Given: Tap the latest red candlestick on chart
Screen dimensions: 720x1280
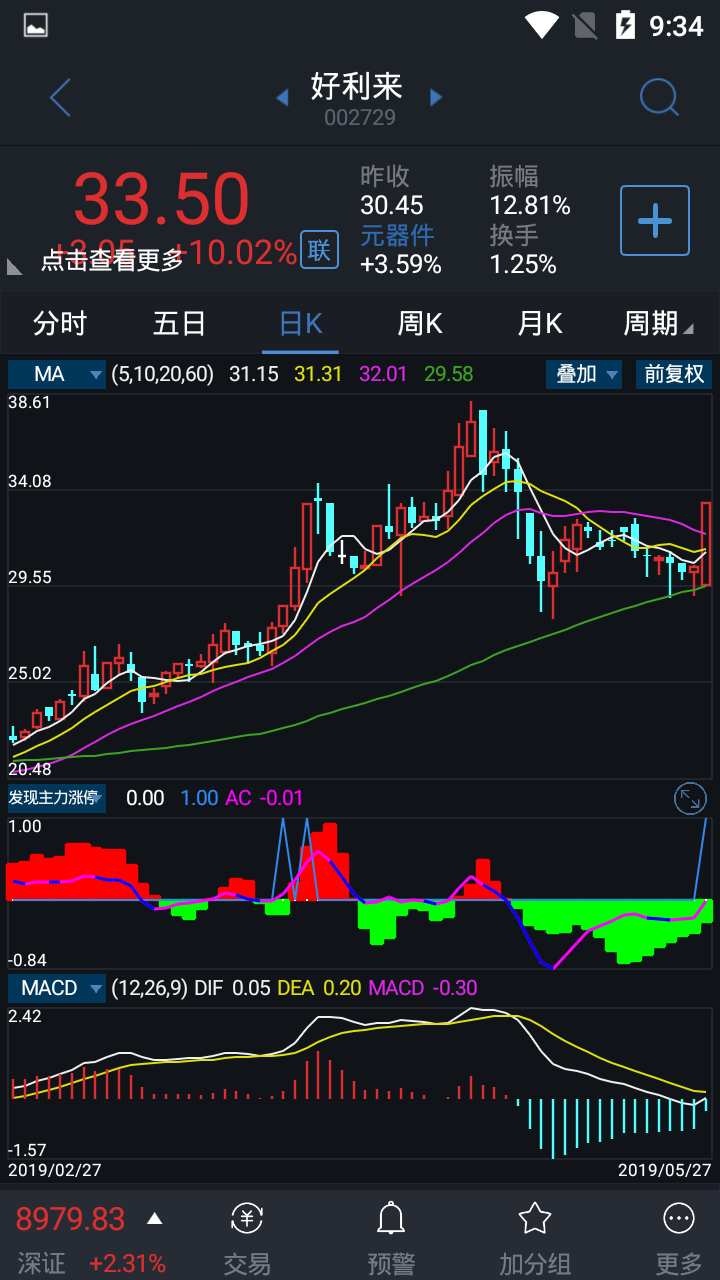Looking at the screenshot, I should 706,544.
